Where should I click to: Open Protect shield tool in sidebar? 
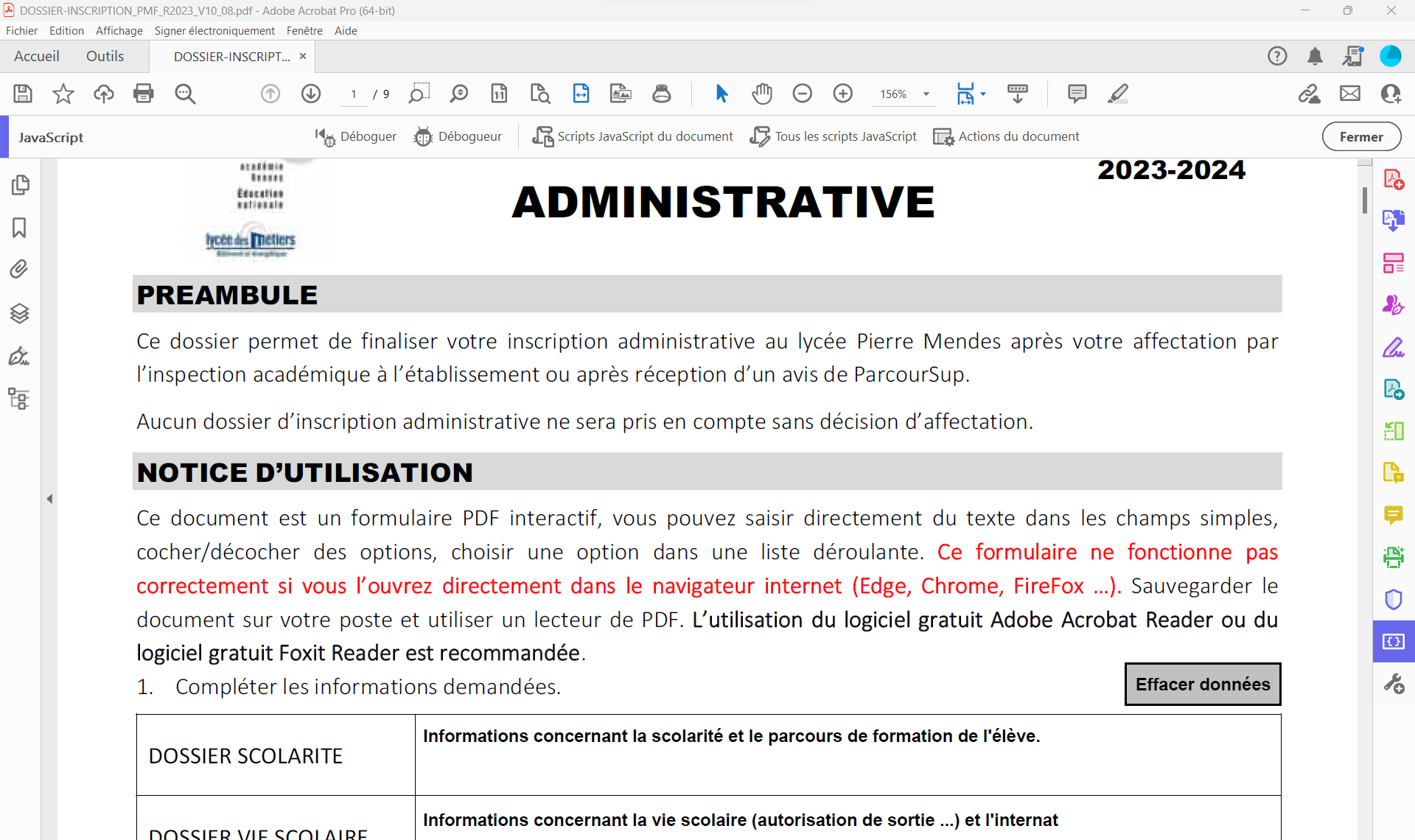(1393, 599)
